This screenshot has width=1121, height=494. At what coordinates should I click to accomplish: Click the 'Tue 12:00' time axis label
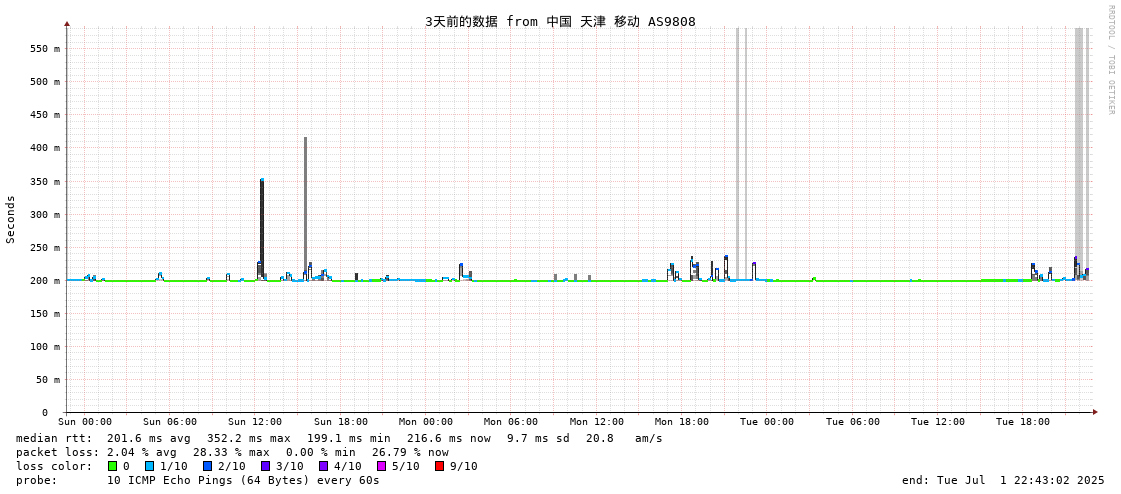click(x=938, y=422)
